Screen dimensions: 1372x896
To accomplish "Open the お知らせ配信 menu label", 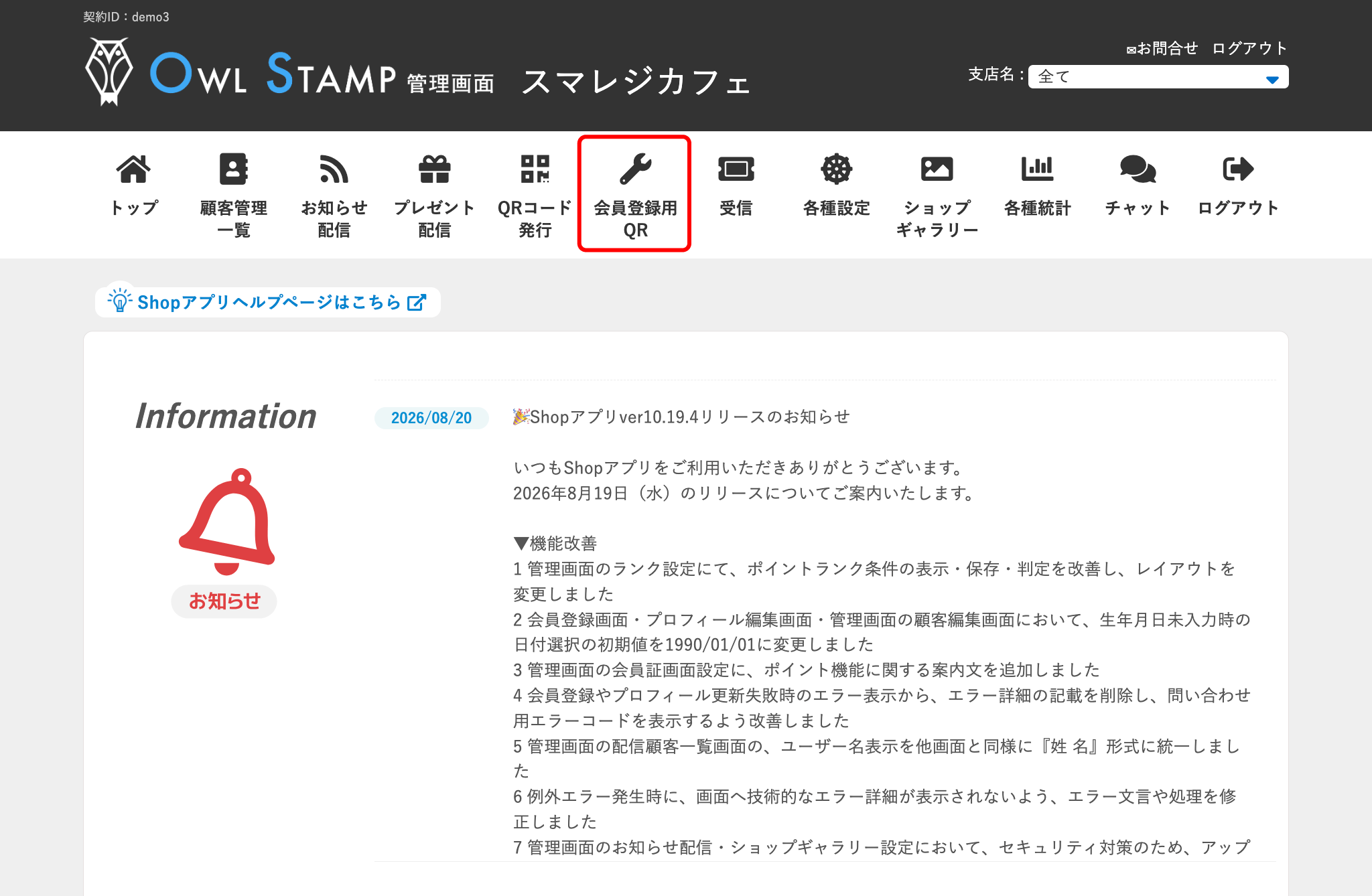I will pos(334,219).
